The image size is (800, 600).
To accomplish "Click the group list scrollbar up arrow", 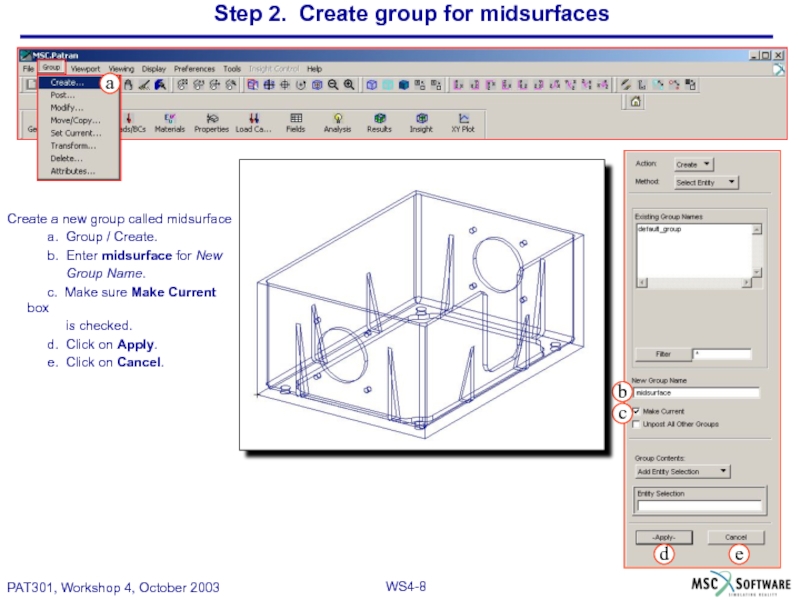I will tap(757, 229).
